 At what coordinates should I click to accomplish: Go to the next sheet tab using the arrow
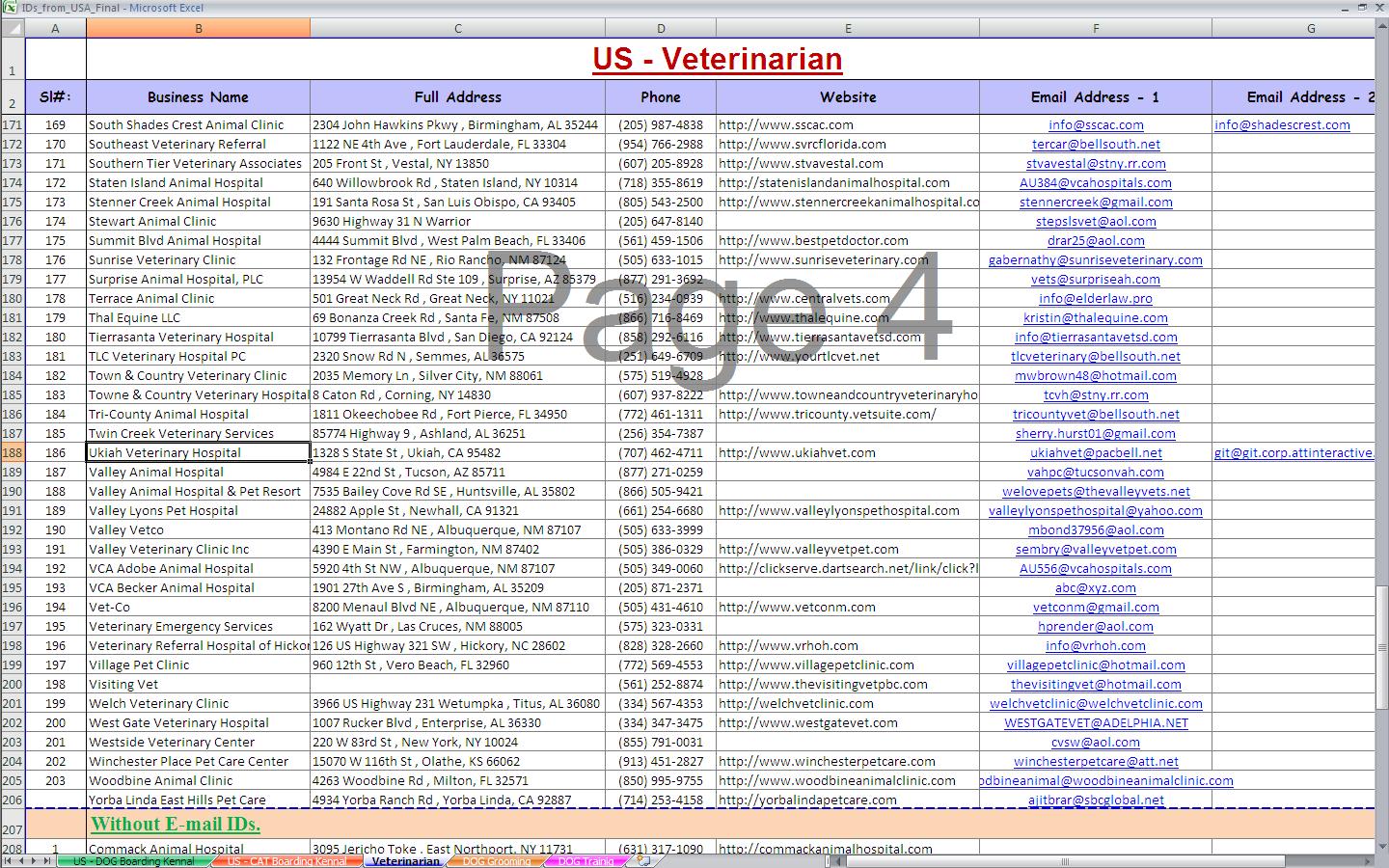[x=36, y=860]
